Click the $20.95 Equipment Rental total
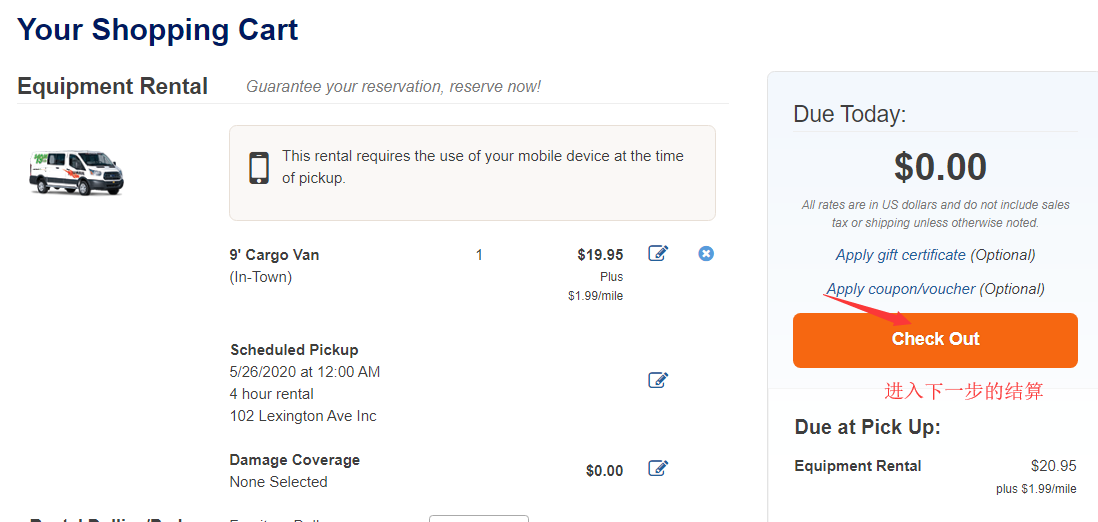1098x522 pixels. click(1053, 466)
